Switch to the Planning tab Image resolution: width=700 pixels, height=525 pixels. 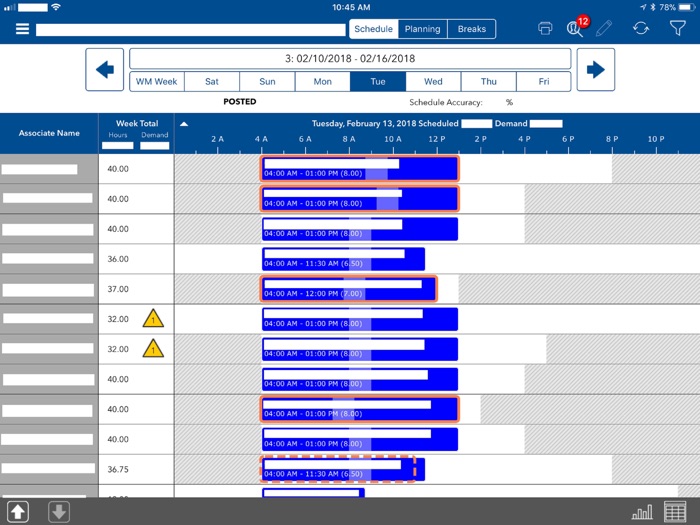pyautogui.click(x=422, y=29)
